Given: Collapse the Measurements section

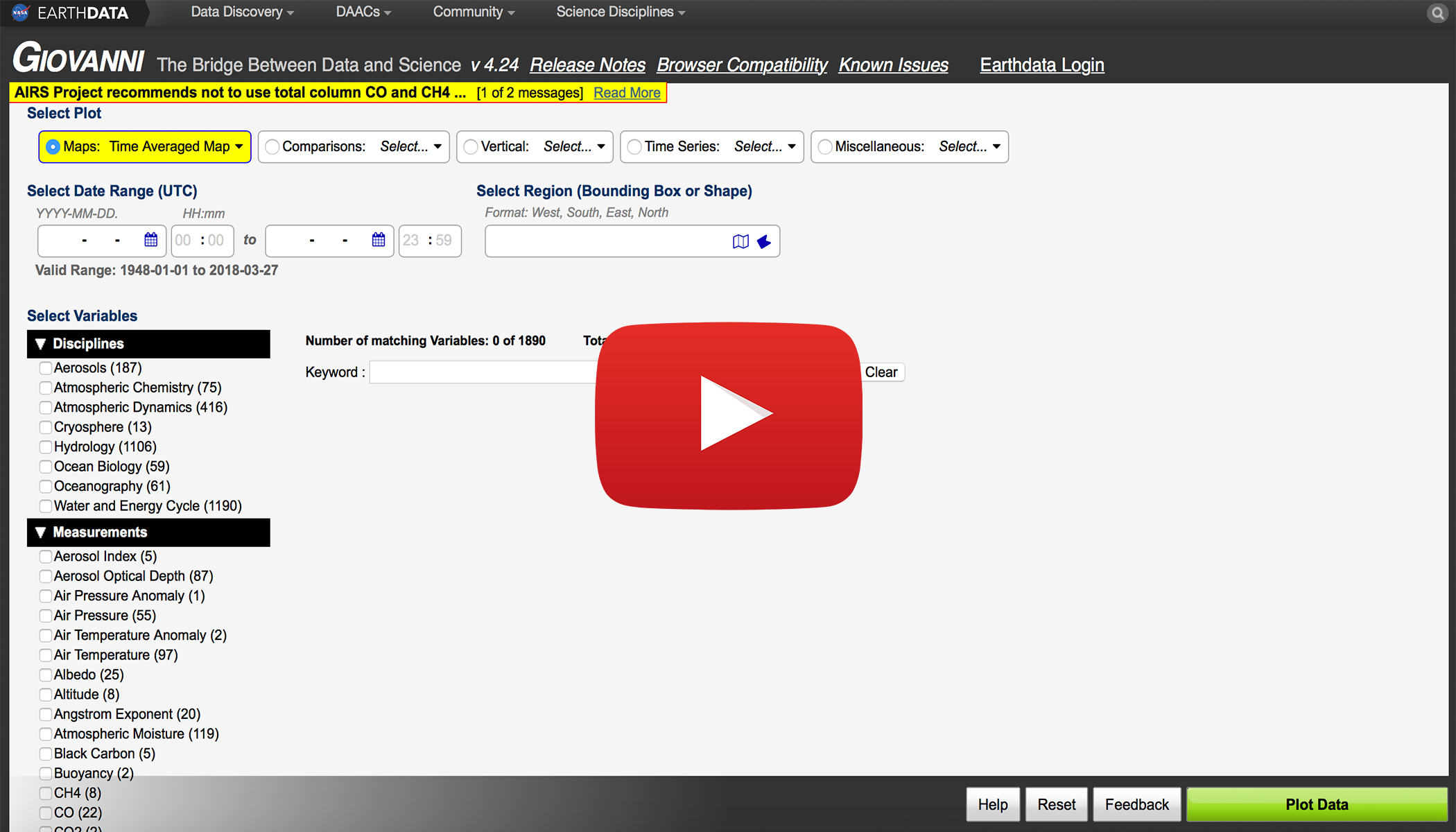Looking at the screenshot, I should pos(148,532).
